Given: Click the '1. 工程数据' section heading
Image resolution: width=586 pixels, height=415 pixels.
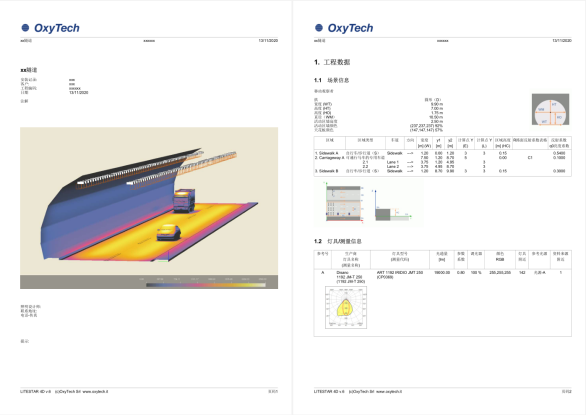Looking at the screenshot, I should (x=332, y=62).
